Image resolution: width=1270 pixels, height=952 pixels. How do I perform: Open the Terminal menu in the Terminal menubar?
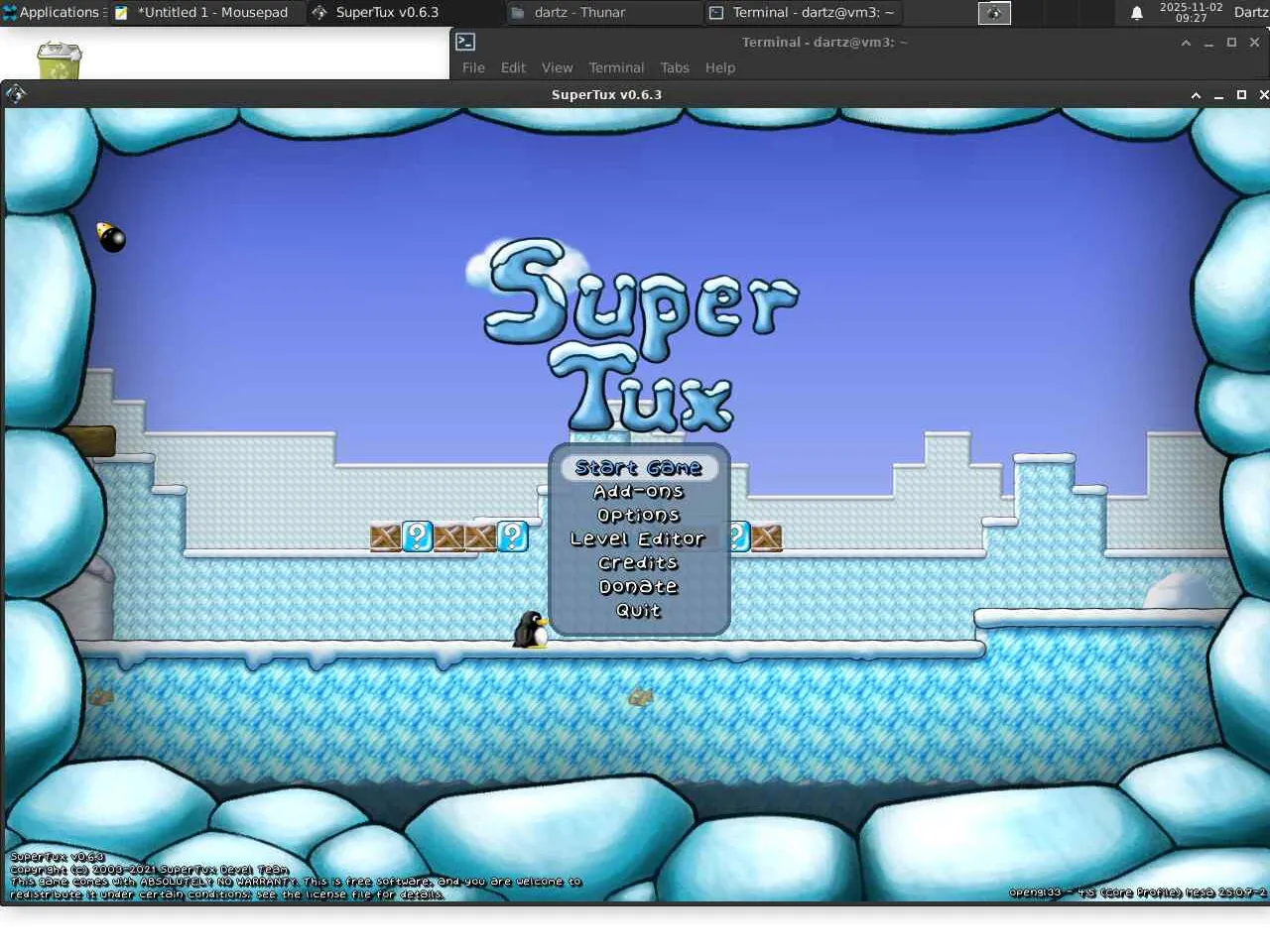click(616, 67)
